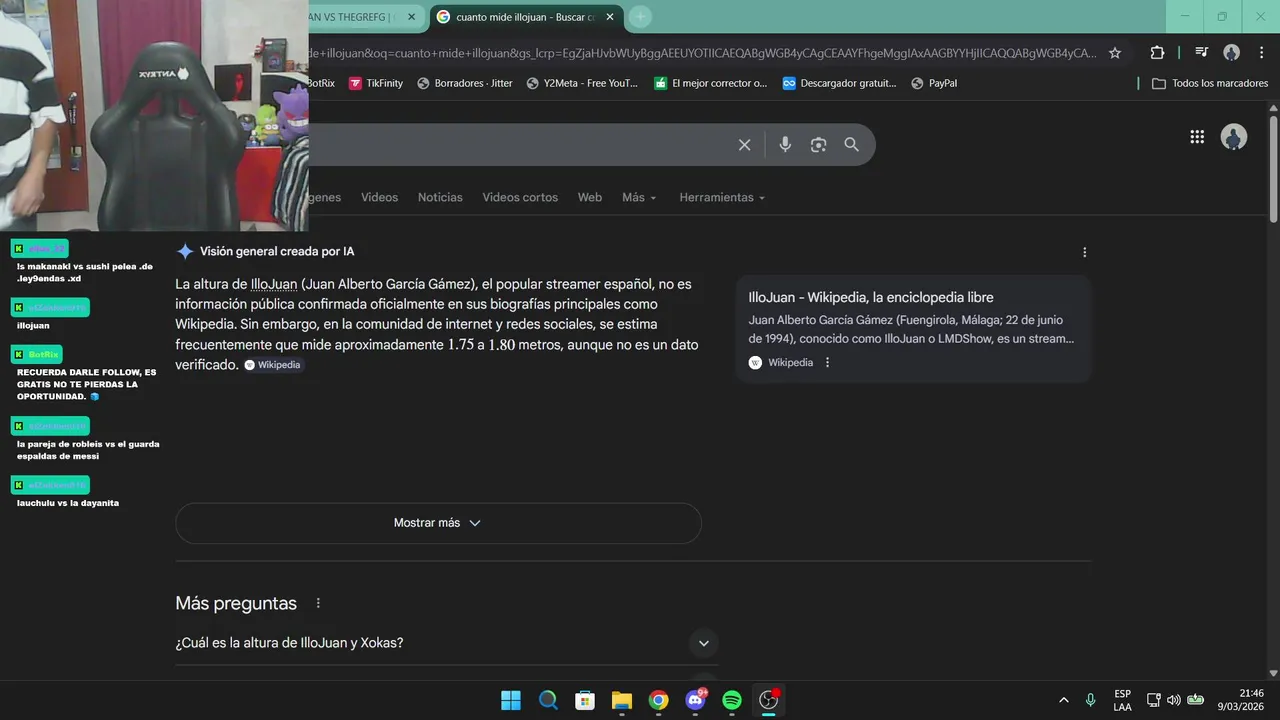Image resolution: width=1280 pixels, height=720 pixels.
Task: Click Wikipedia source under result card
Action: tap(781, 363)
